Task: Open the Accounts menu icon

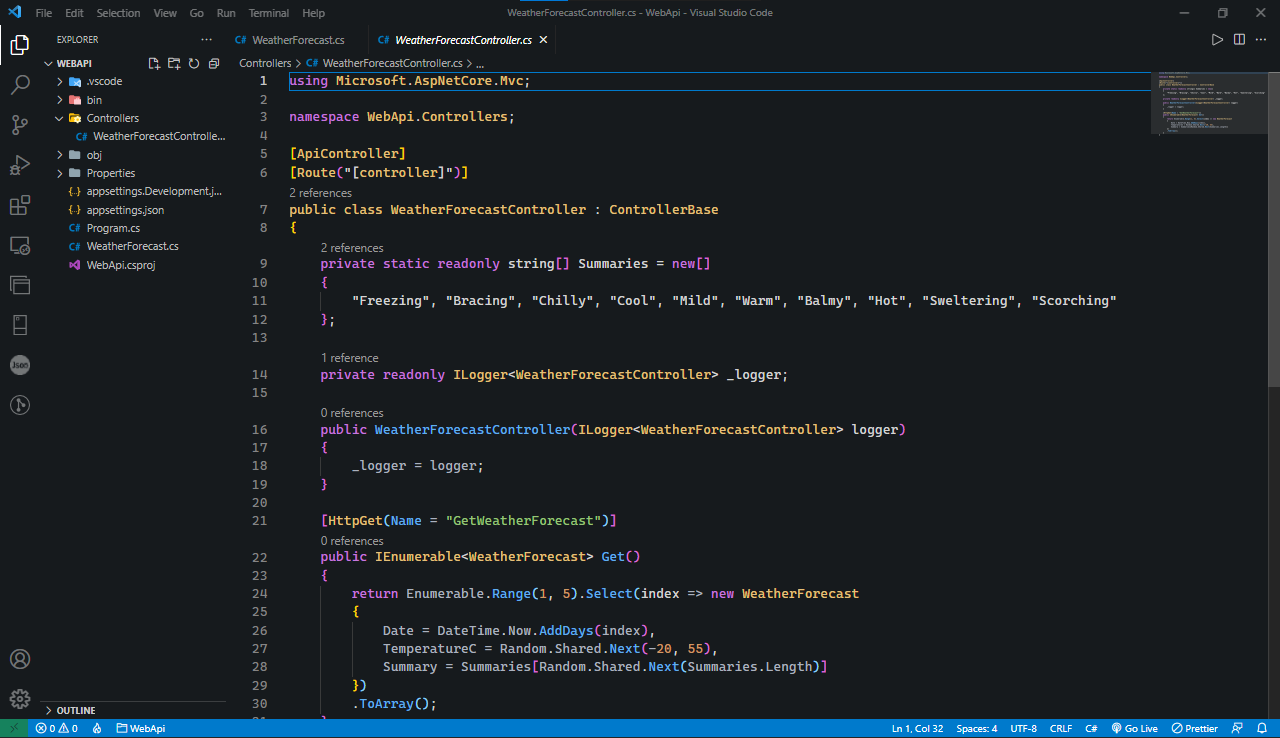Action: pos(20,659)
